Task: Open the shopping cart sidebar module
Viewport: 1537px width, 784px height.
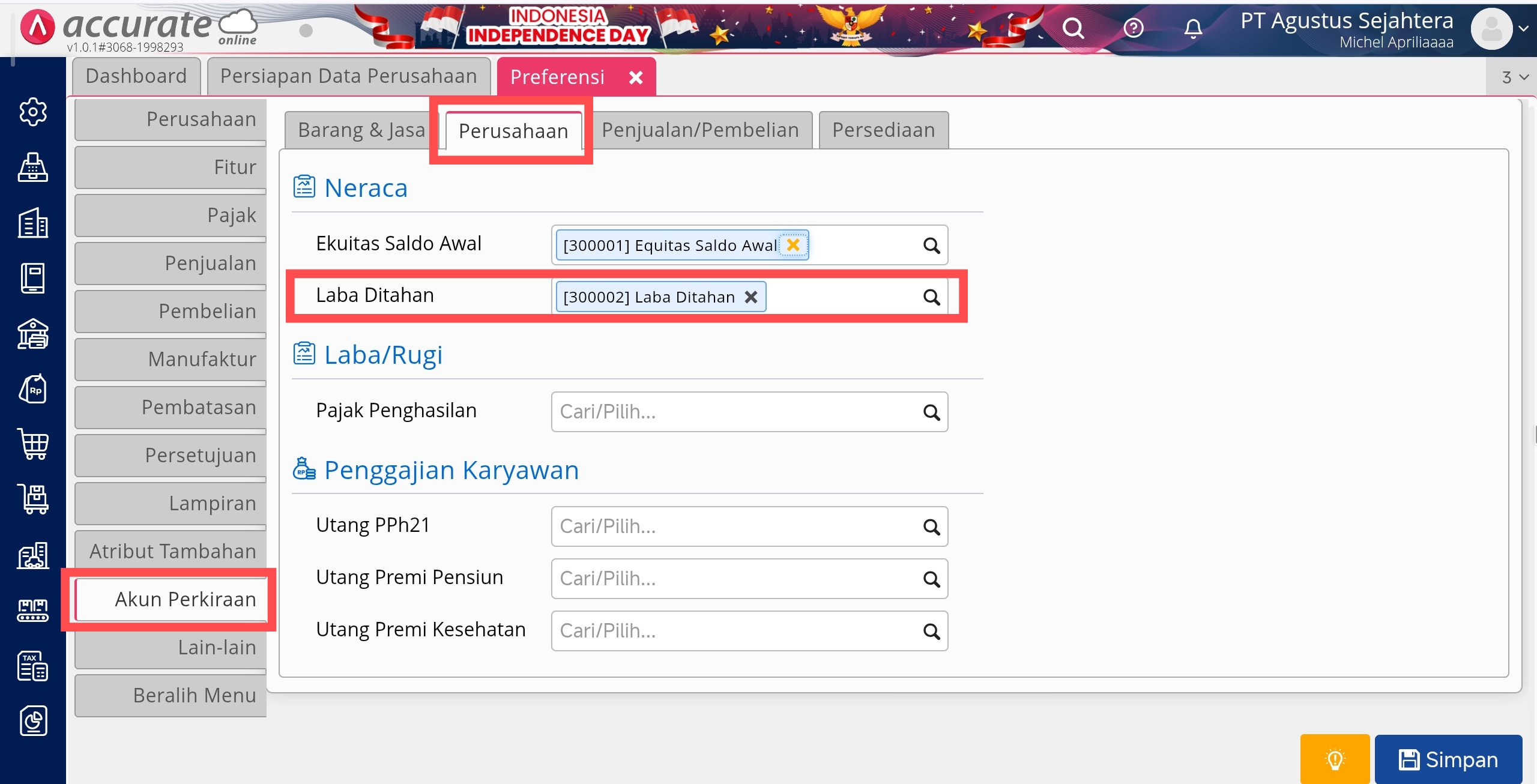Action: pos(33,444)
